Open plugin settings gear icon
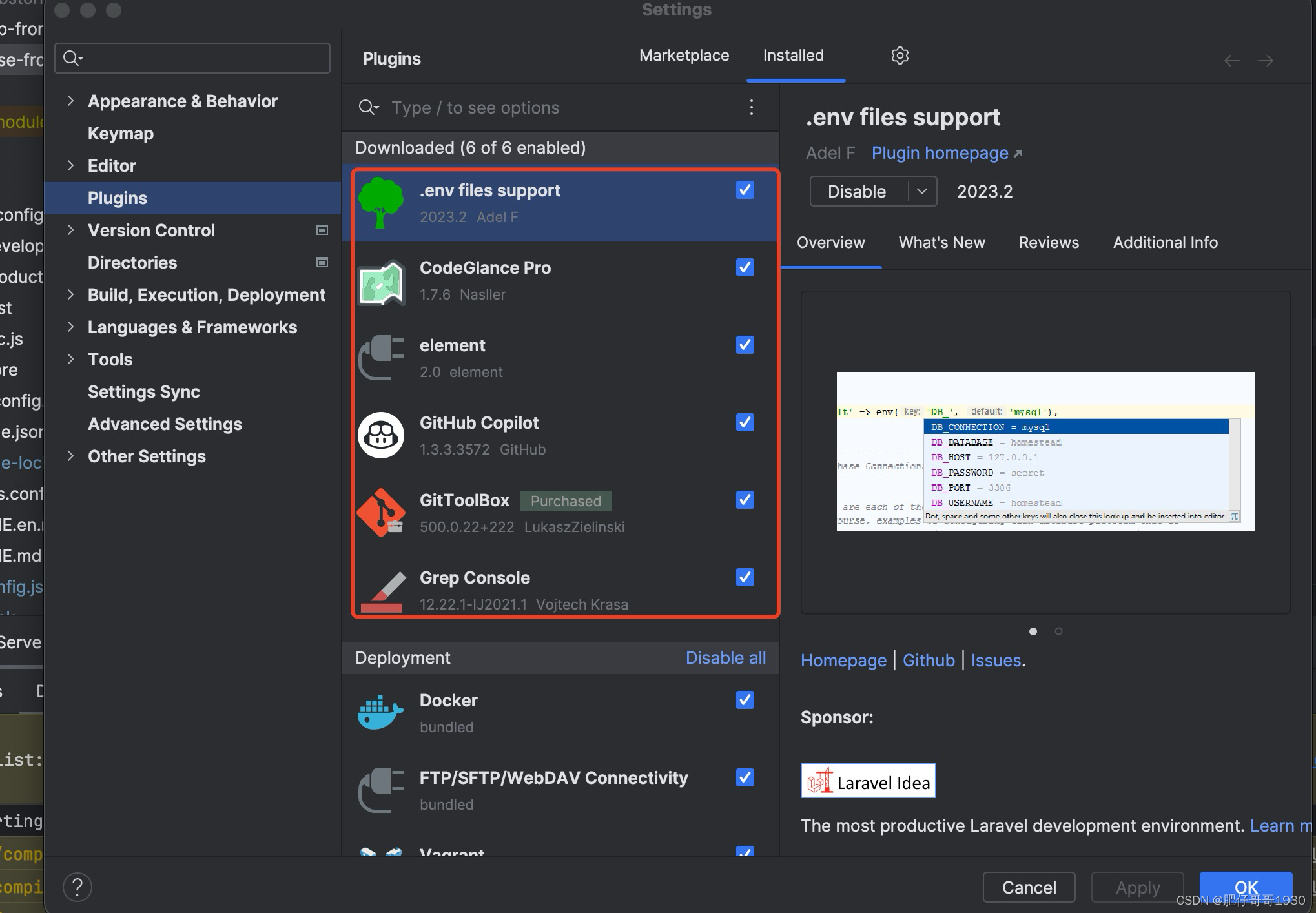 (x=900, y=56)
